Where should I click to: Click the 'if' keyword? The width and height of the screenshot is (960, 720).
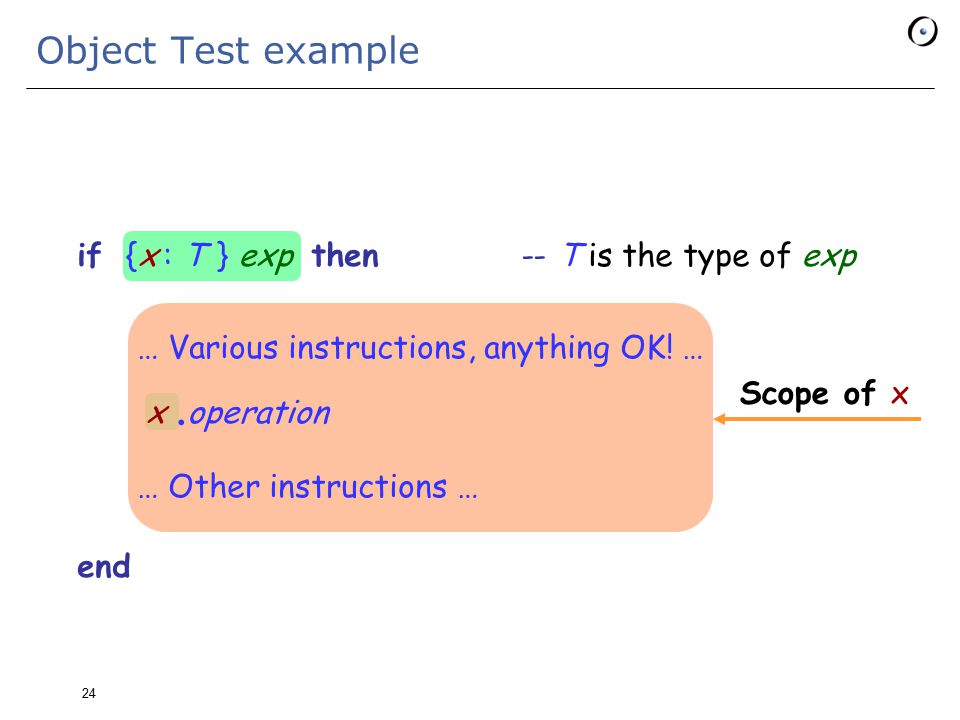pyautogui.click(x=89, y=255)
